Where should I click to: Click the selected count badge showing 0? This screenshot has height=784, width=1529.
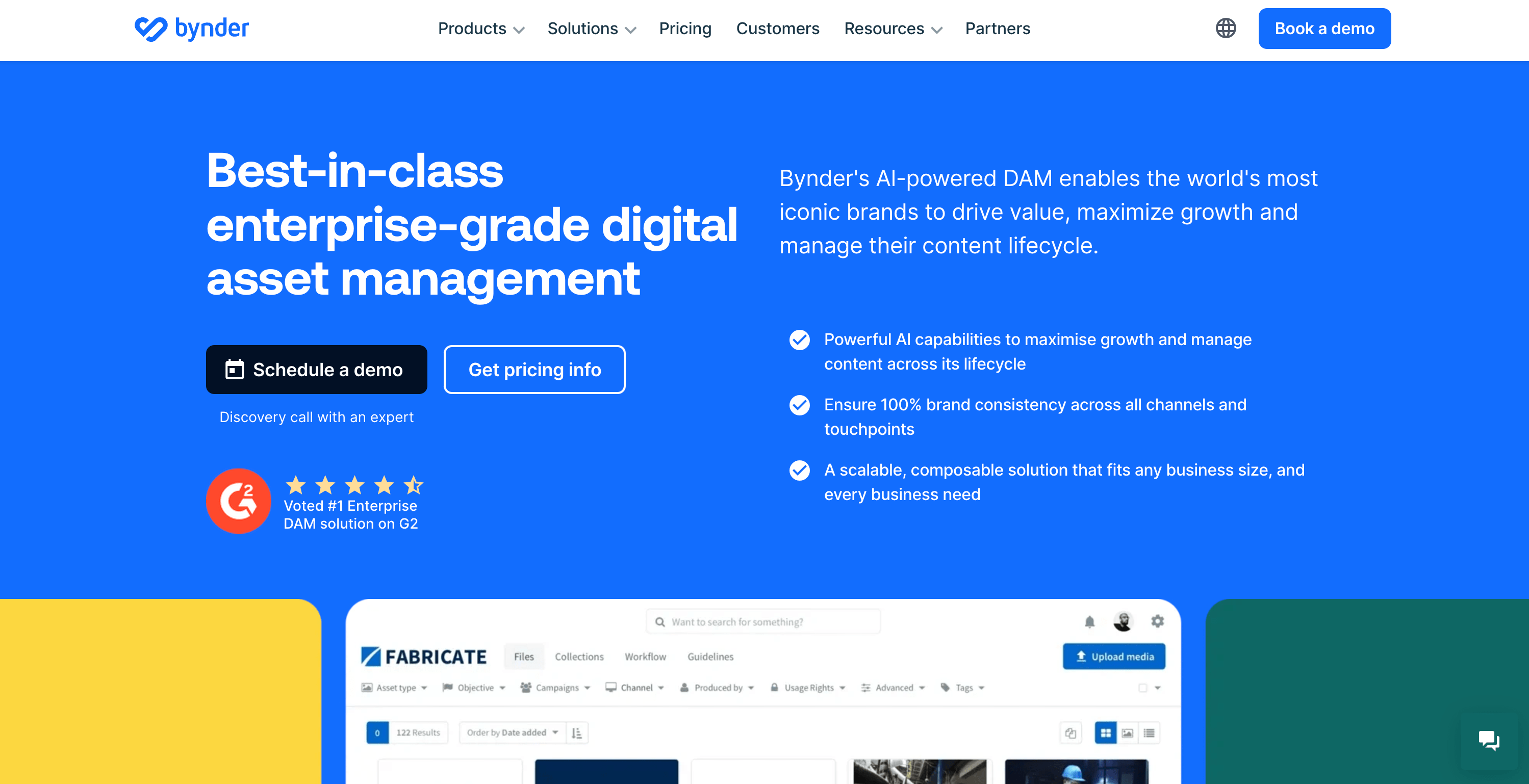[377, 733]
